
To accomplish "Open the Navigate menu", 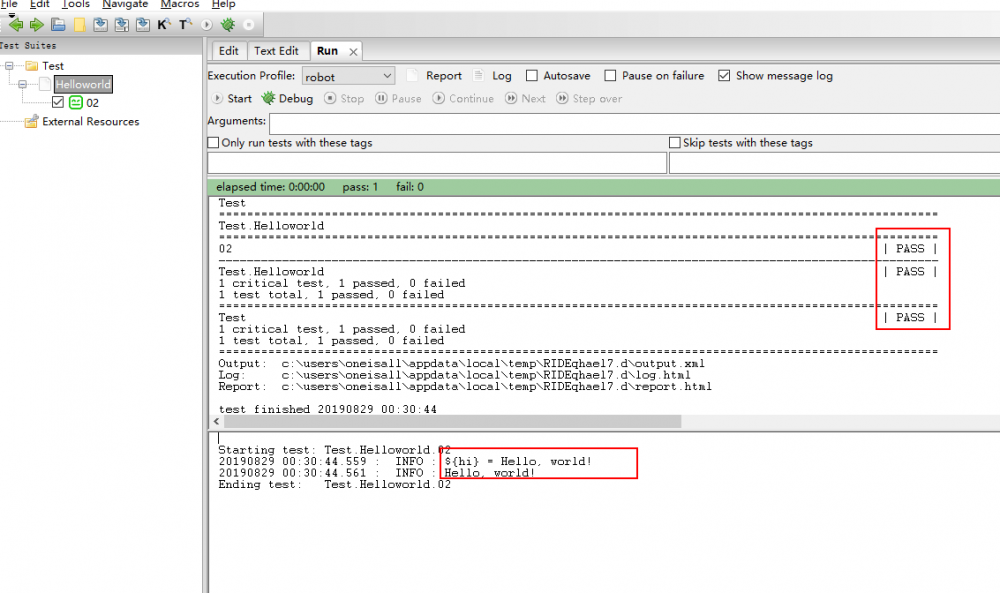I will [x=125, y=4].
